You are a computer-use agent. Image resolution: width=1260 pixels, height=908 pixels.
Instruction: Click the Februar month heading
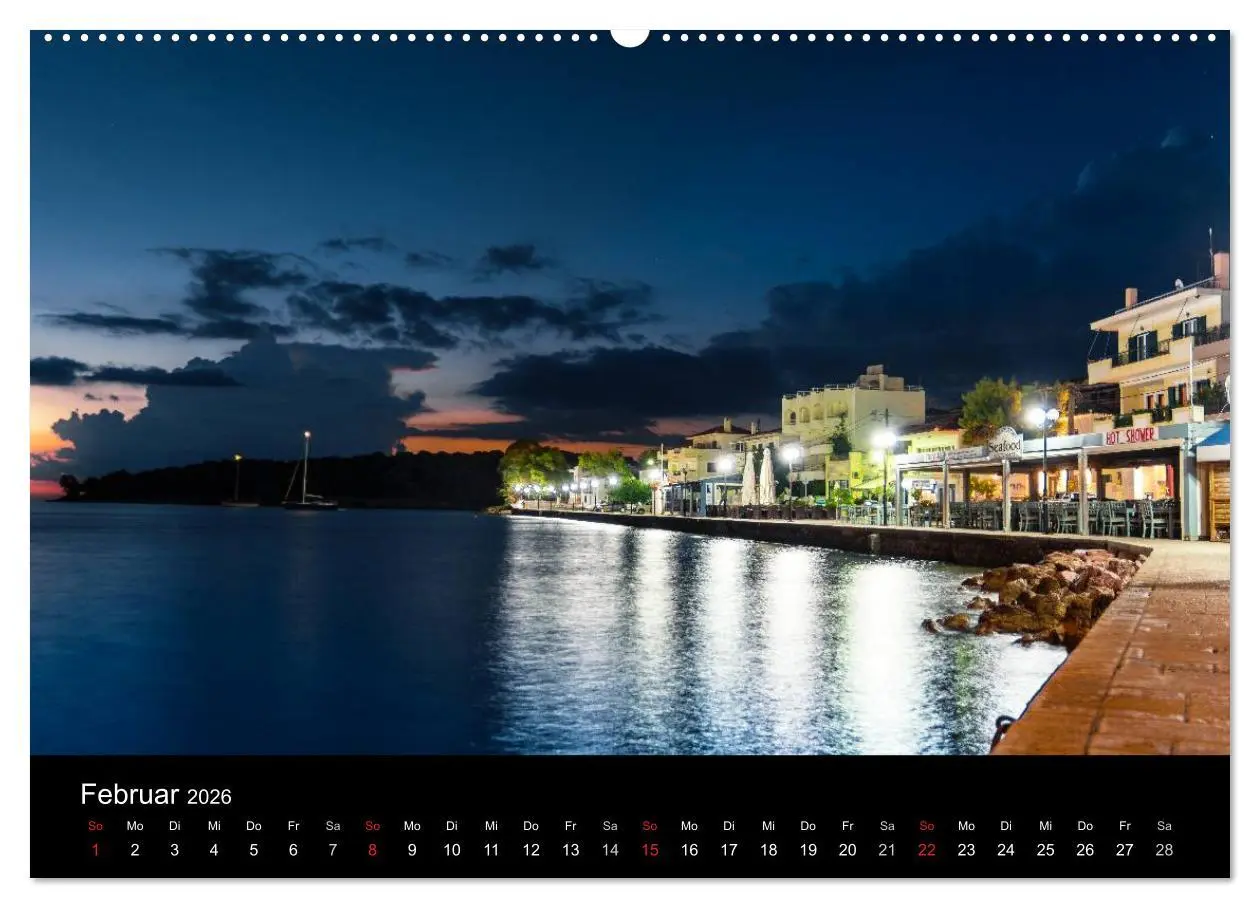tap(129, 795)
